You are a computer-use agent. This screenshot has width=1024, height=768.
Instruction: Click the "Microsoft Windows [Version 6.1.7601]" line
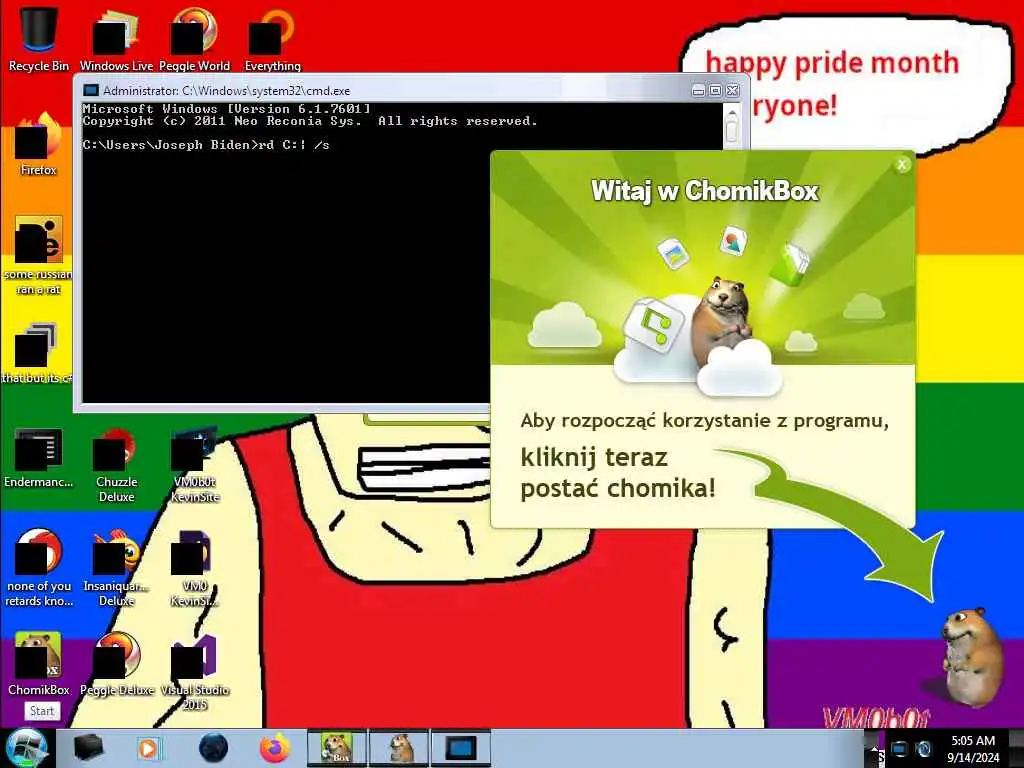pyautogui.click(x=227, y=108)
